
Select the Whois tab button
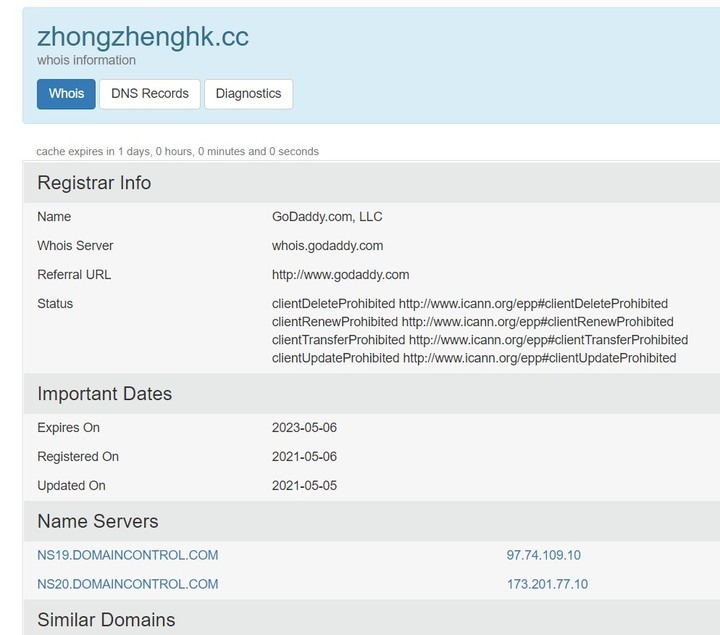tap(66, 94)
